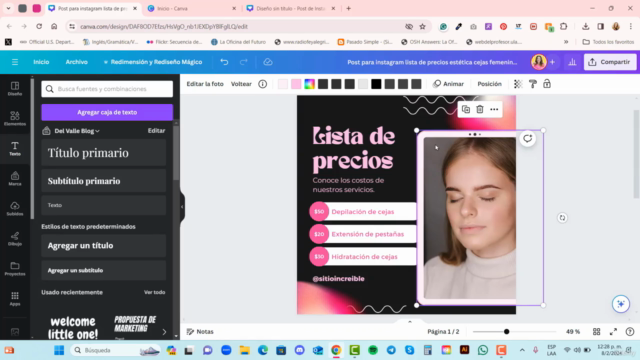Select the black color swatch
Viewport: 640px width, 360px height.
pyautogui.click(x=376, y=84)
